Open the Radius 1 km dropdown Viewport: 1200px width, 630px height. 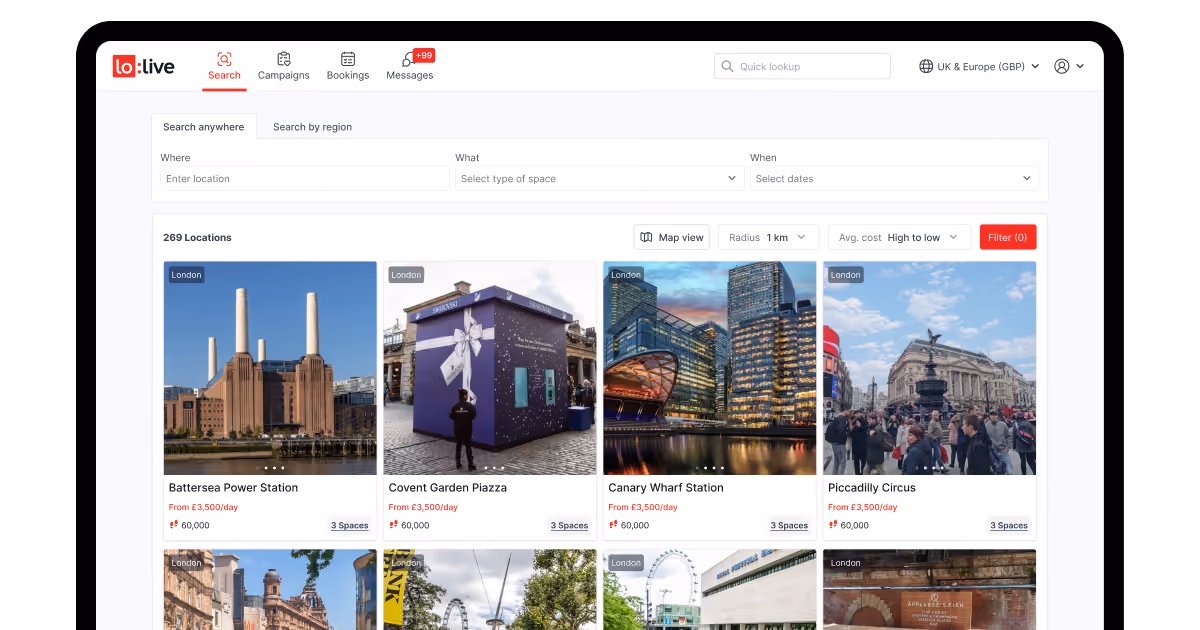click(x=769, y=237)
